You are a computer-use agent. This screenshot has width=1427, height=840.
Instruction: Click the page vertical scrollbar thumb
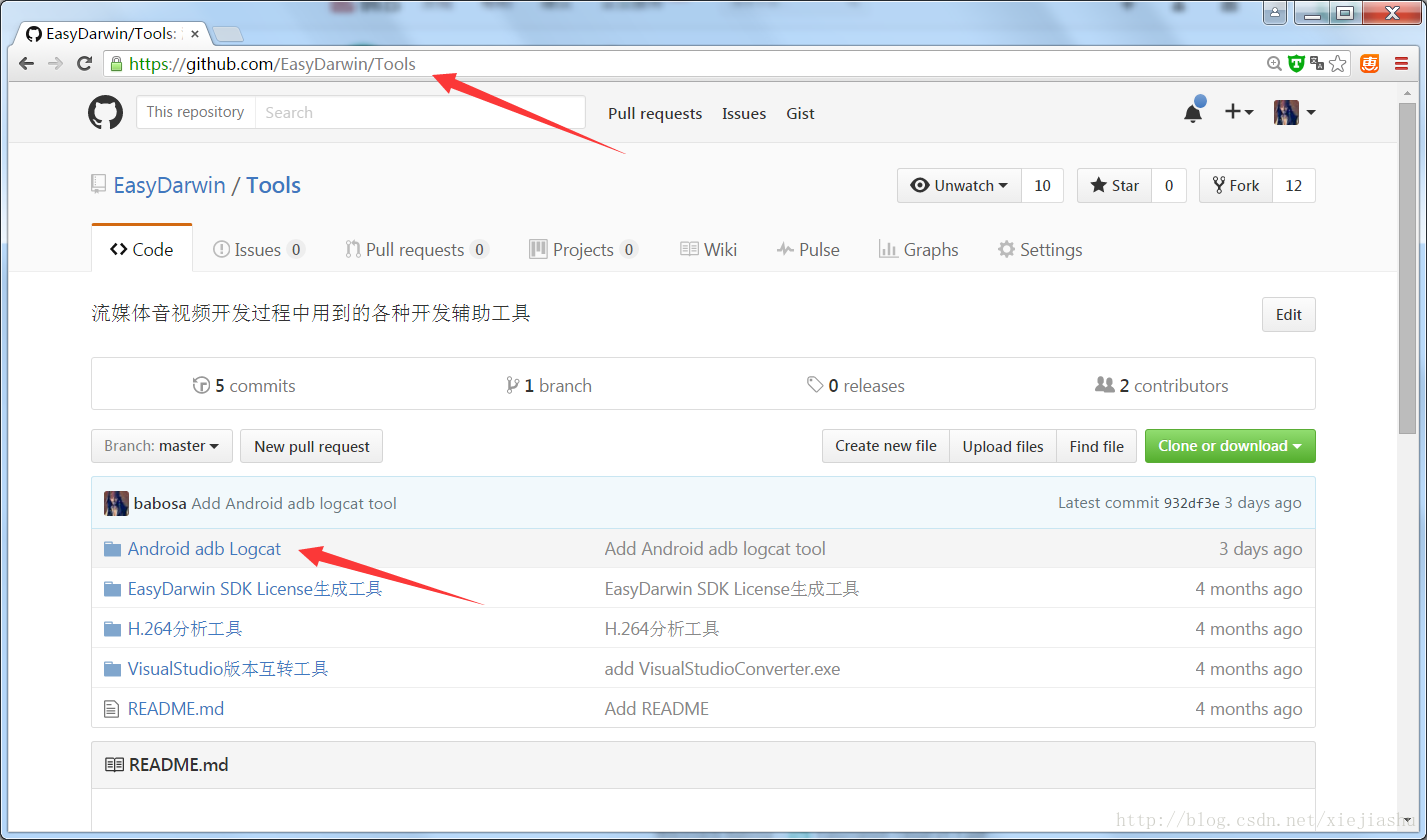tap(1406, 267)
